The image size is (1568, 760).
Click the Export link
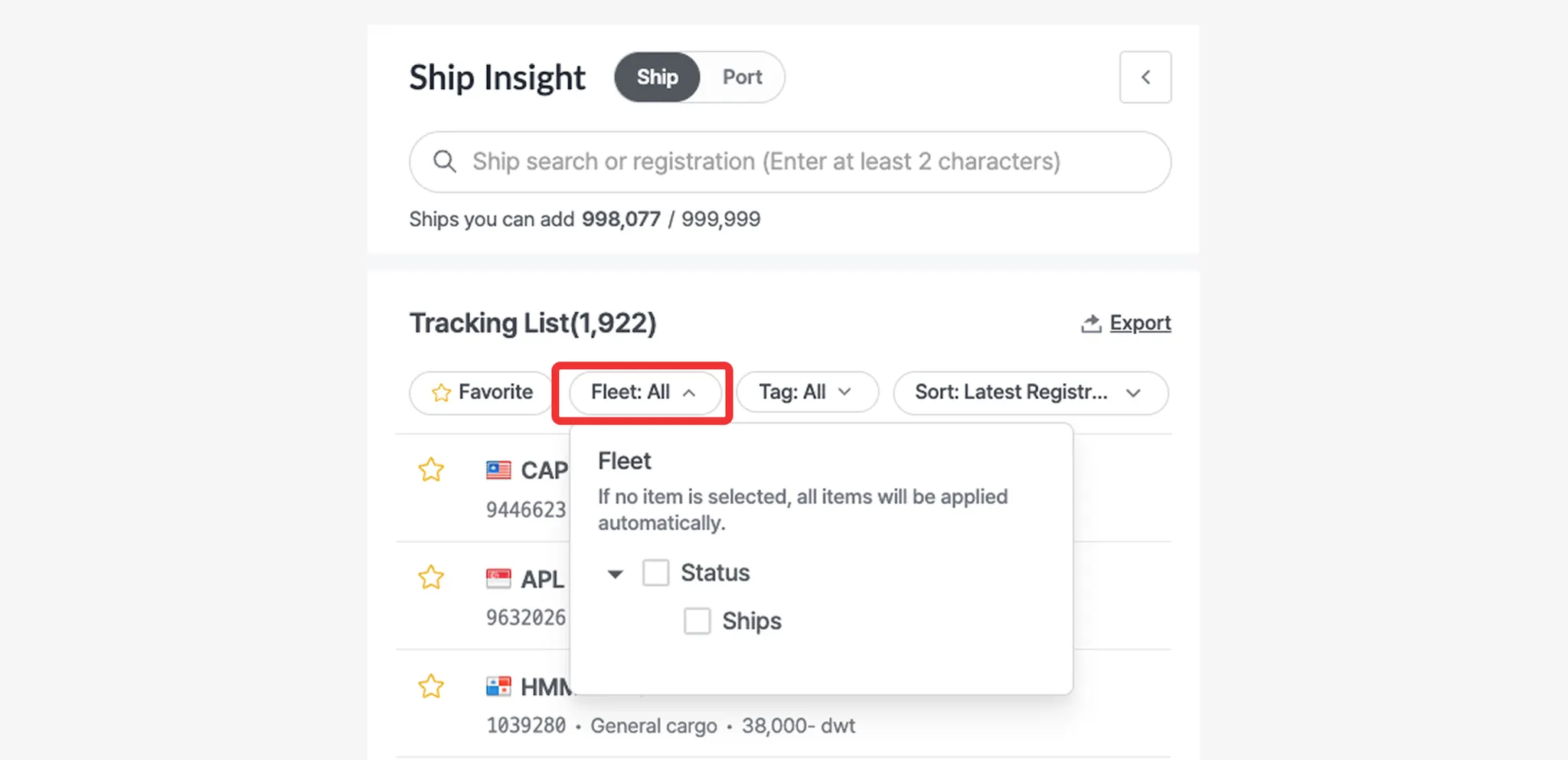[x=1139, y=323]
